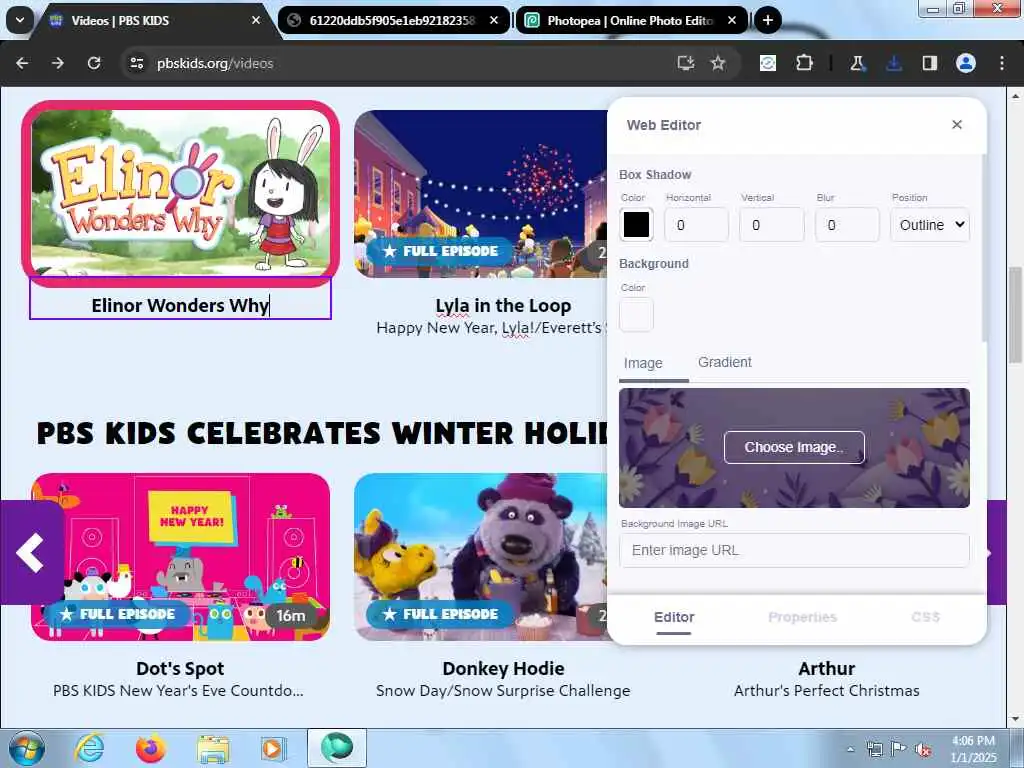Screen dimensions: 1024x768
Task: Close the Photopea tab
Action: point(732,20)
